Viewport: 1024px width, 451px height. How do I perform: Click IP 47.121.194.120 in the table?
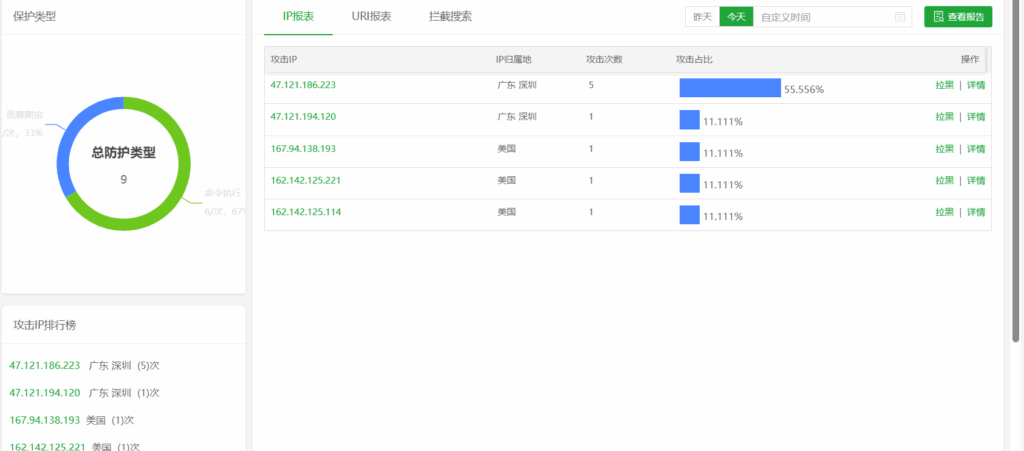[303, 117]
